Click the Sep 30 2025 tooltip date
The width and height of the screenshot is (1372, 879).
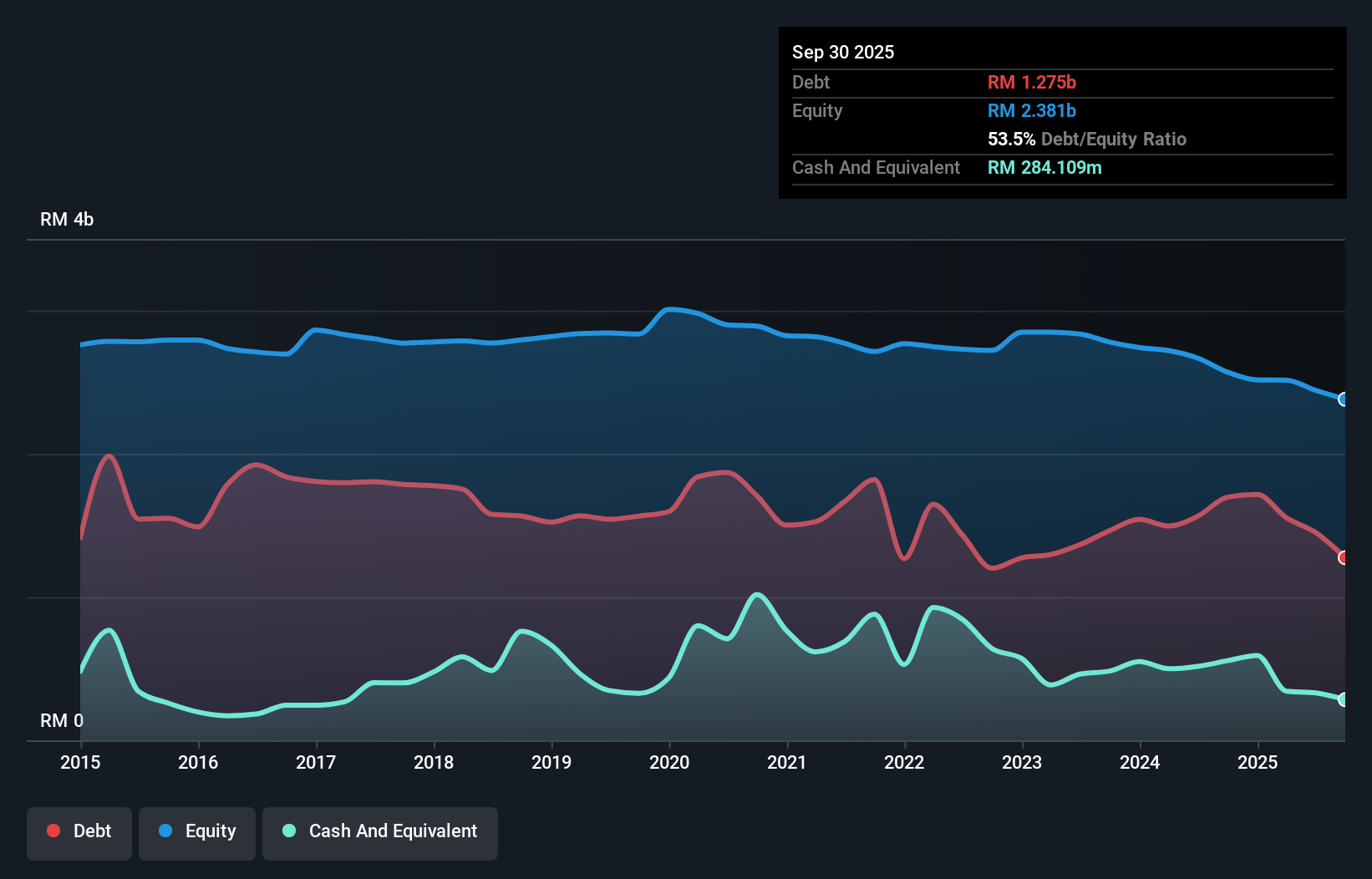click(843, 52)
